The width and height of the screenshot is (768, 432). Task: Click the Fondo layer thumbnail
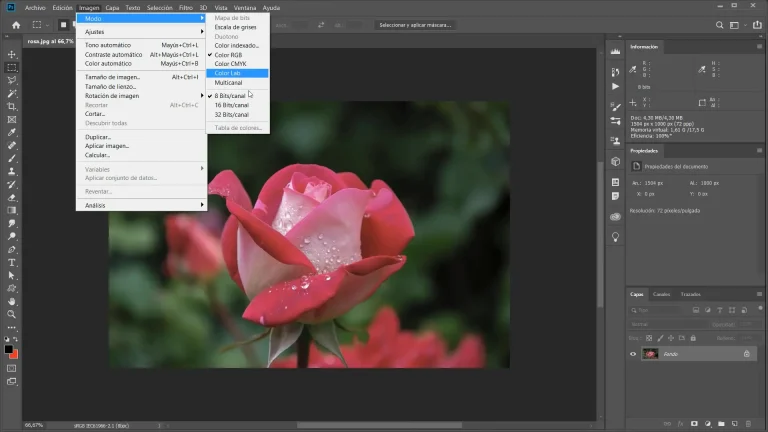click(651, 354)
